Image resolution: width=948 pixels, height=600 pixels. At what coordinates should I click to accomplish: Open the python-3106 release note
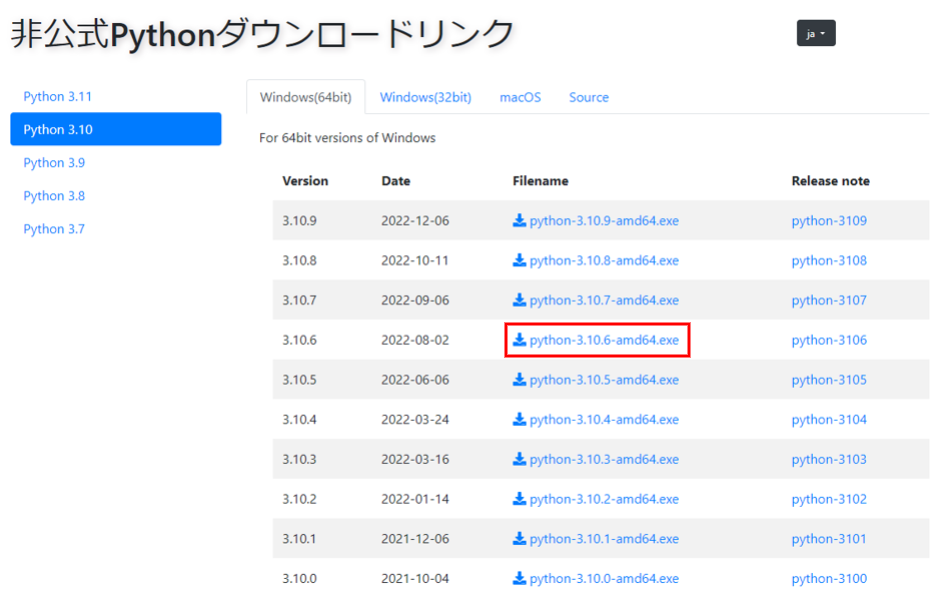pyautogui.click(x=828, y=340)
